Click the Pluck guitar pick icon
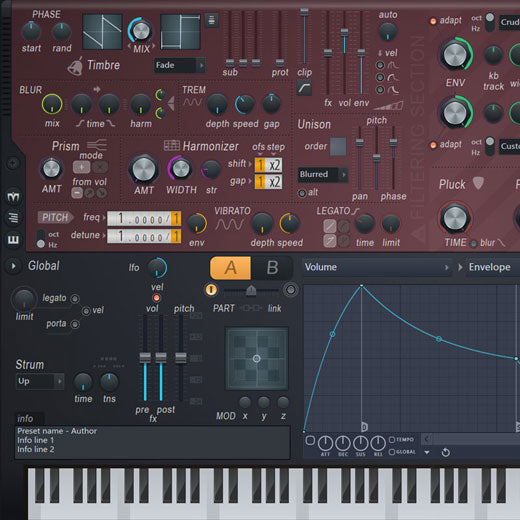The height and width of the screenshot is (520, 520). pos(478,183)
